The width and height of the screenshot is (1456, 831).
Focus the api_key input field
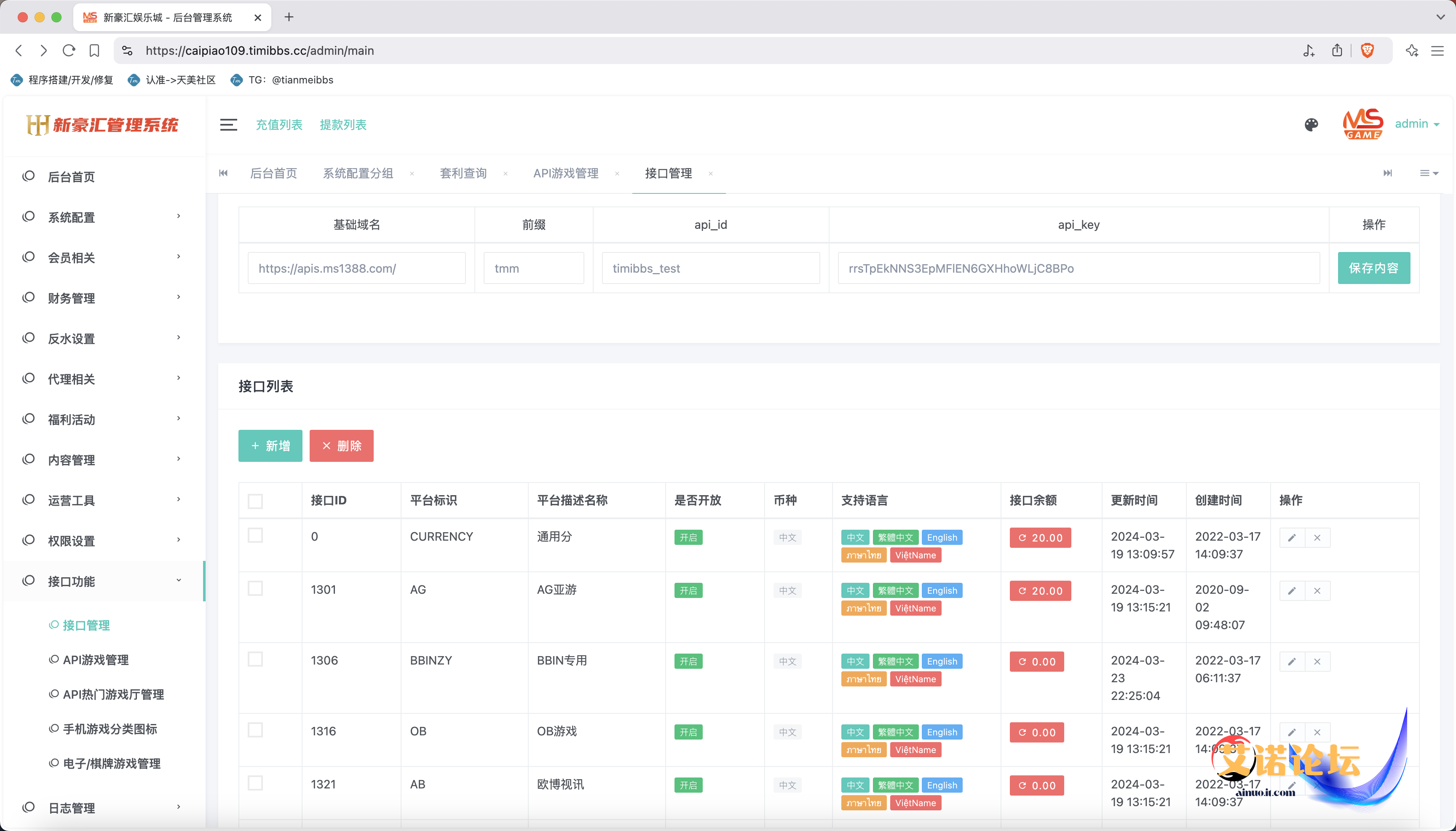[x=1078, y=268]
